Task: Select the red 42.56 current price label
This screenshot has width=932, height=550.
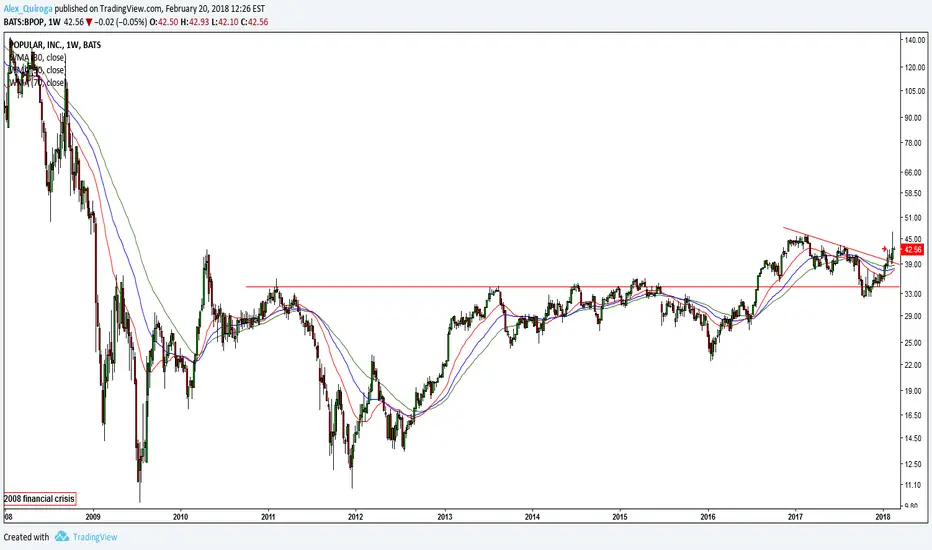Action: point(912,250)
